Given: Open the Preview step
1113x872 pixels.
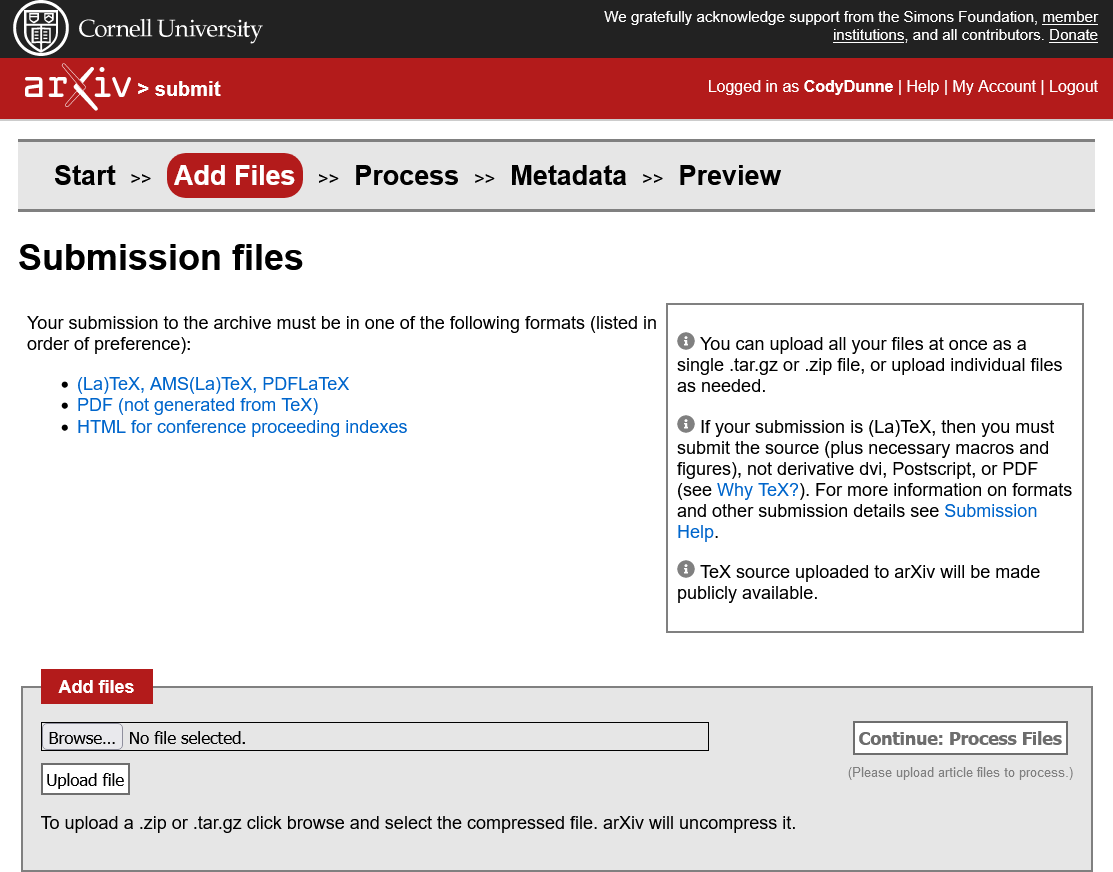Looking at the screenshot, I should point(729,176).
